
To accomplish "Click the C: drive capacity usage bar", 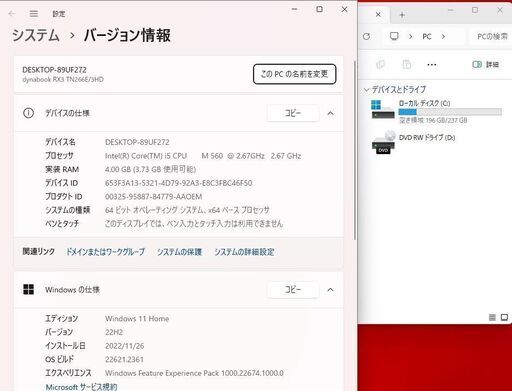I will click(x=450, y=112).
